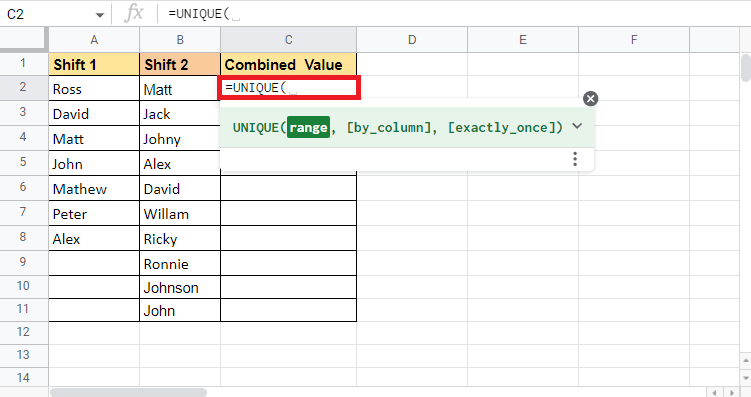Click the horizontal scrollbar left arrow
751x397 pixels.
coord(715,393)
